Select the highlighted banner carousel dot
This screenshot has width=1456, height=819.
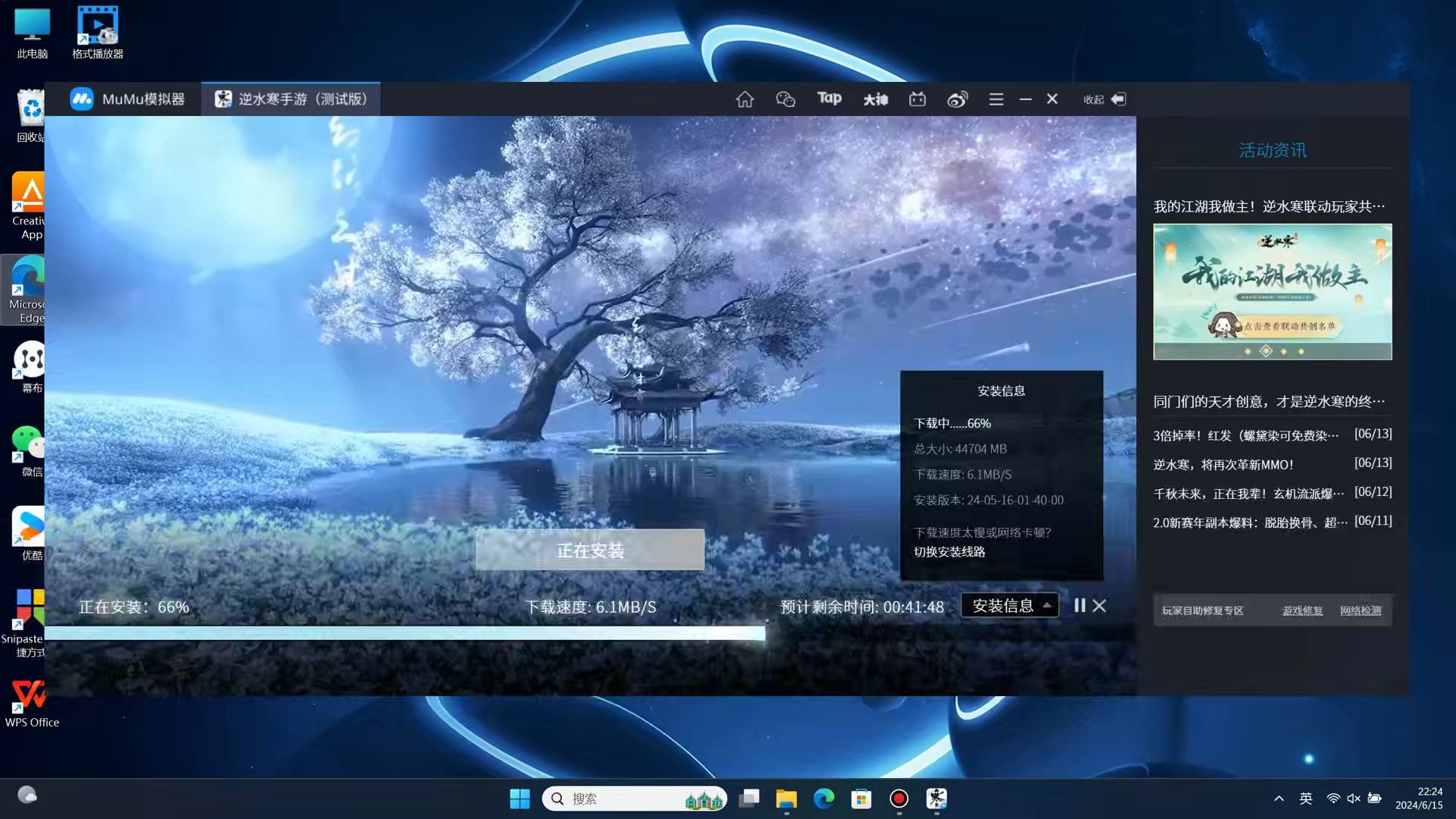(x=1266, y=350)
